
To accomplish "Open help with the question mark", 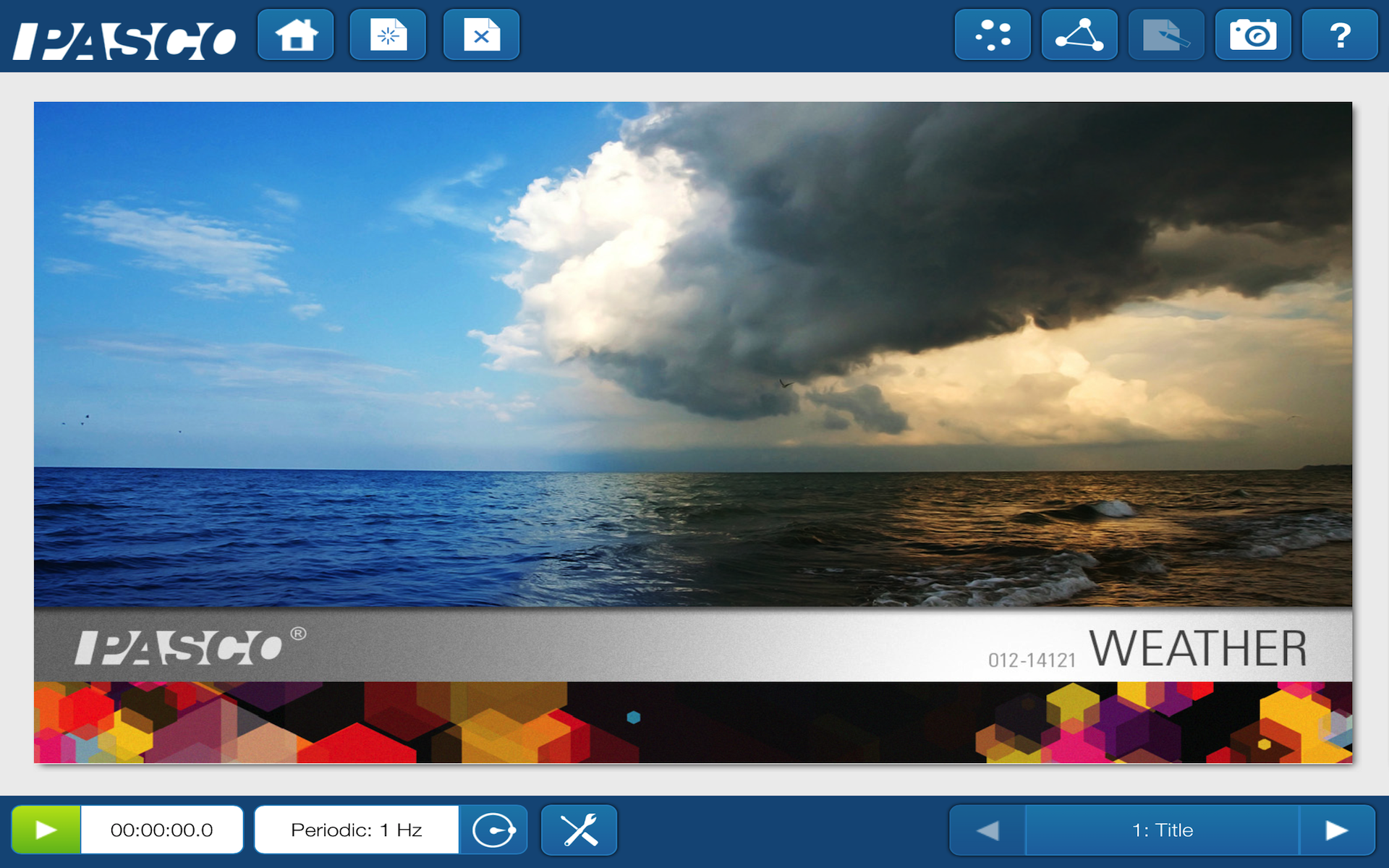I will [1340, 35].
